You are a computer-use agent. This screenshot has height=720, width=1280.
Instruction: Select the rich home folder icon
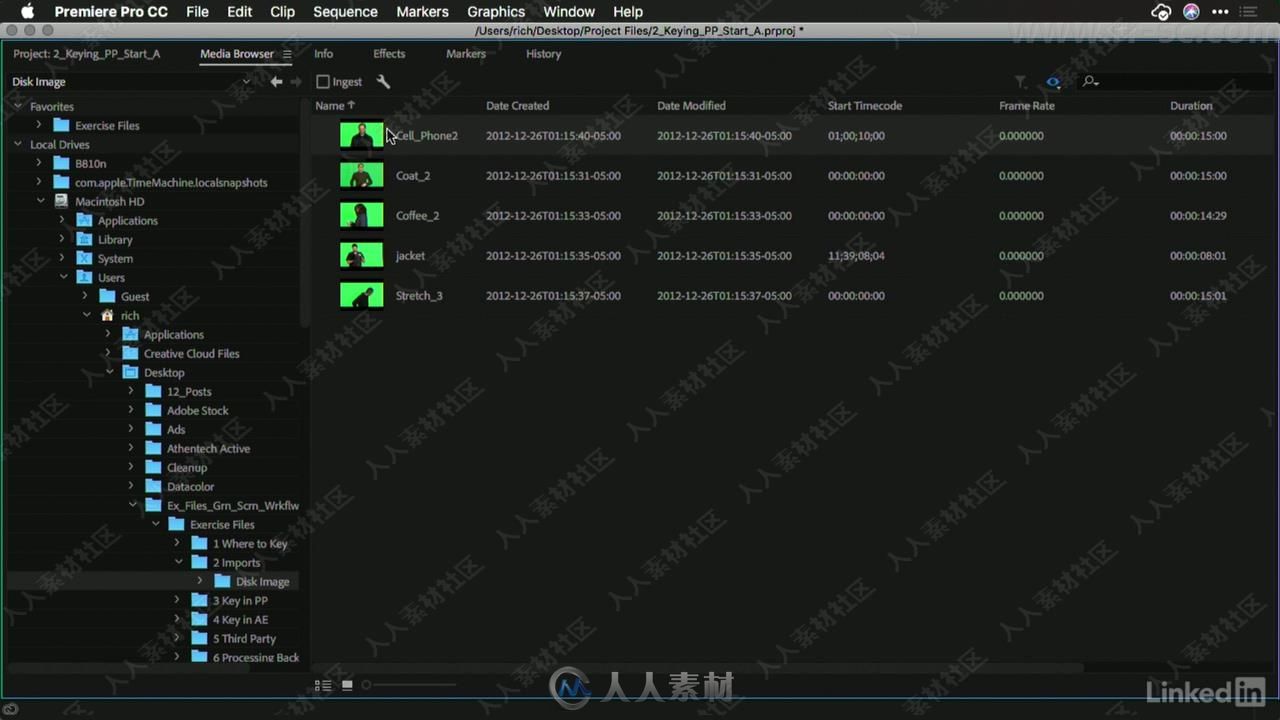pyautogui.click(x=107, y=315)
